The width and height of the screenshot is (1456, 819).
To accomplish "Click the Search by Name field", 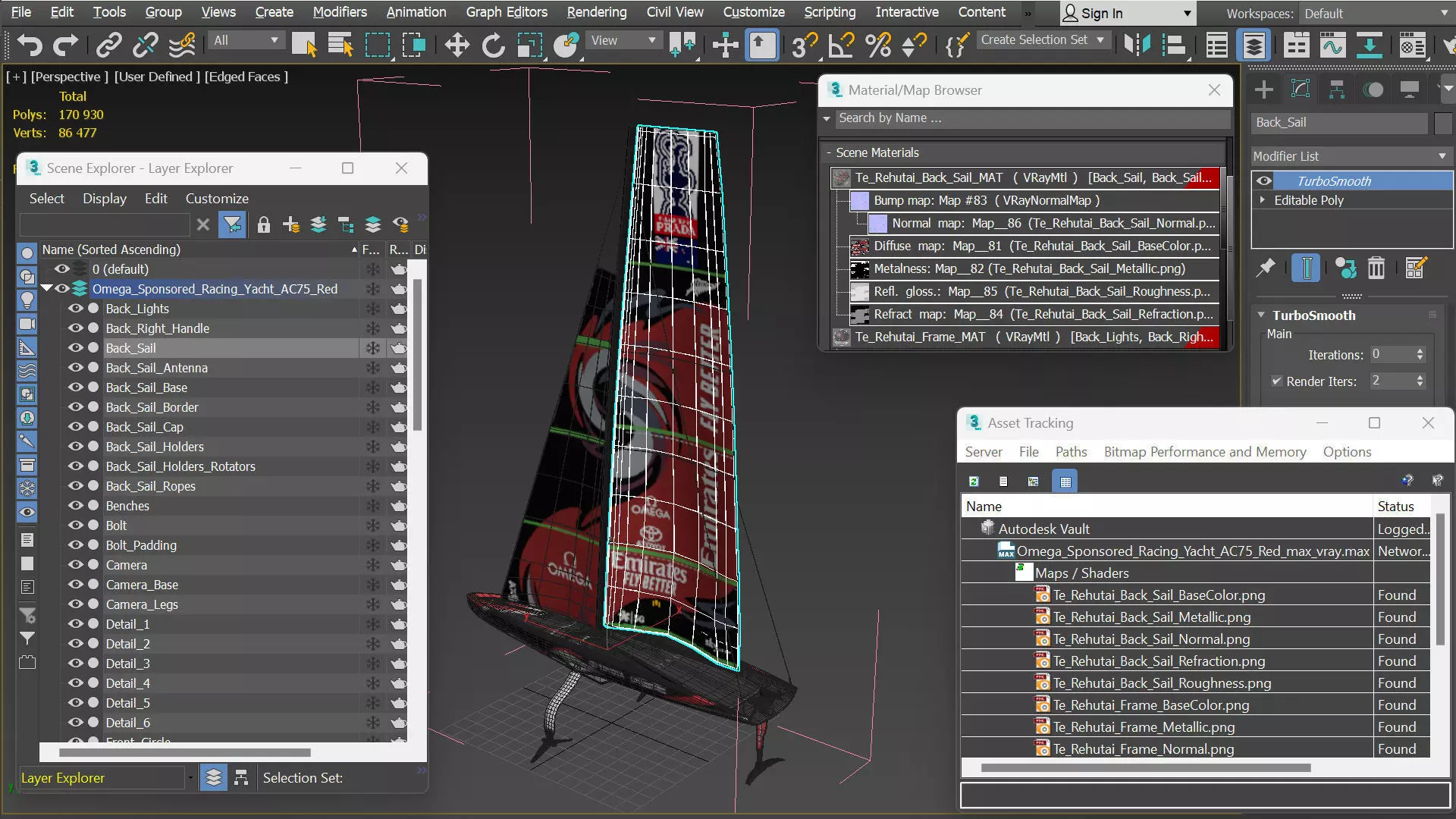I will point(1031,118).
